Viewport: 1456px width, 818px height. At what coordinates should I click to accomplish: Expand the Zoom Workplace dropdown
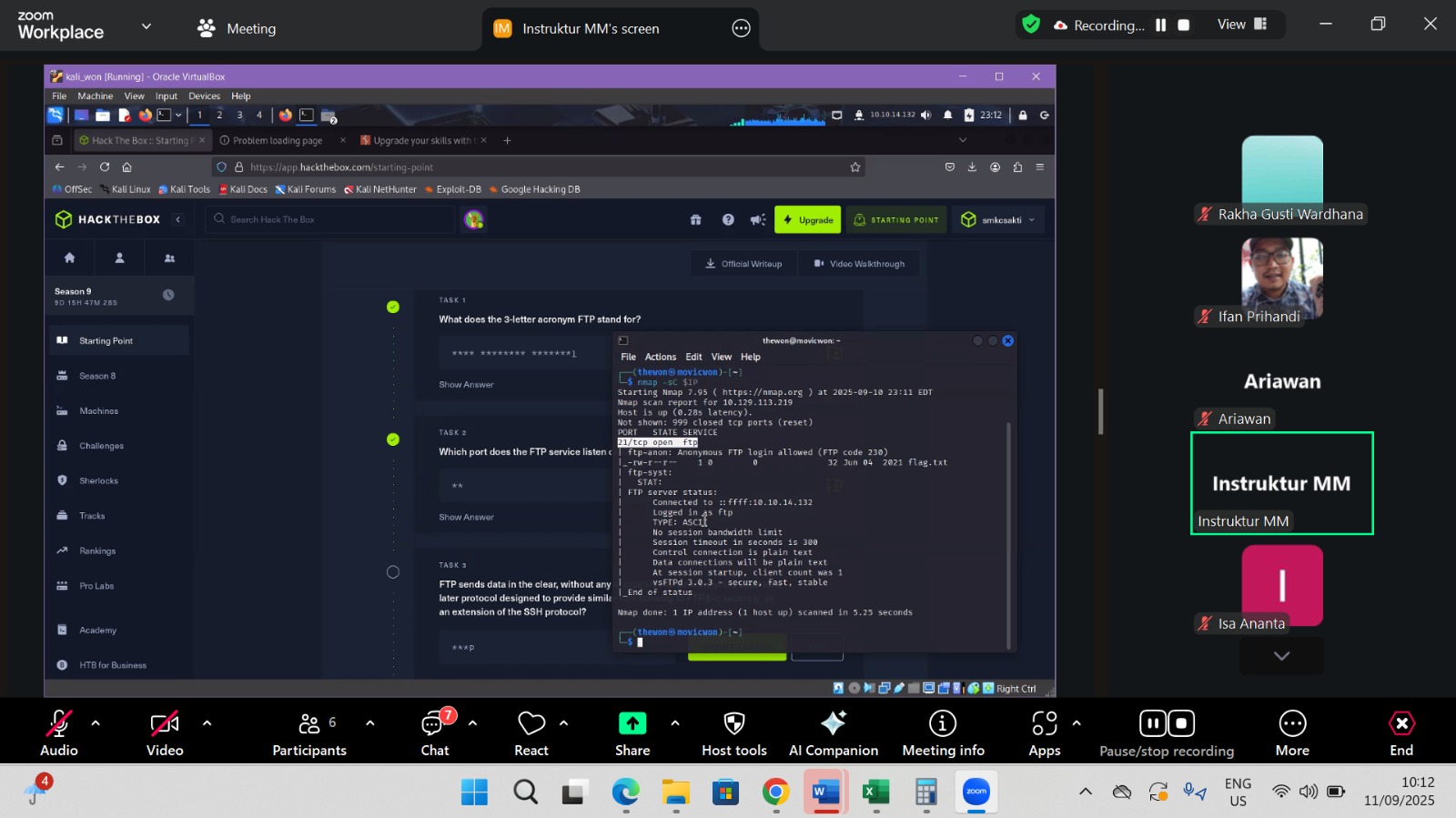pyautogui.click(x=146, y=26)
